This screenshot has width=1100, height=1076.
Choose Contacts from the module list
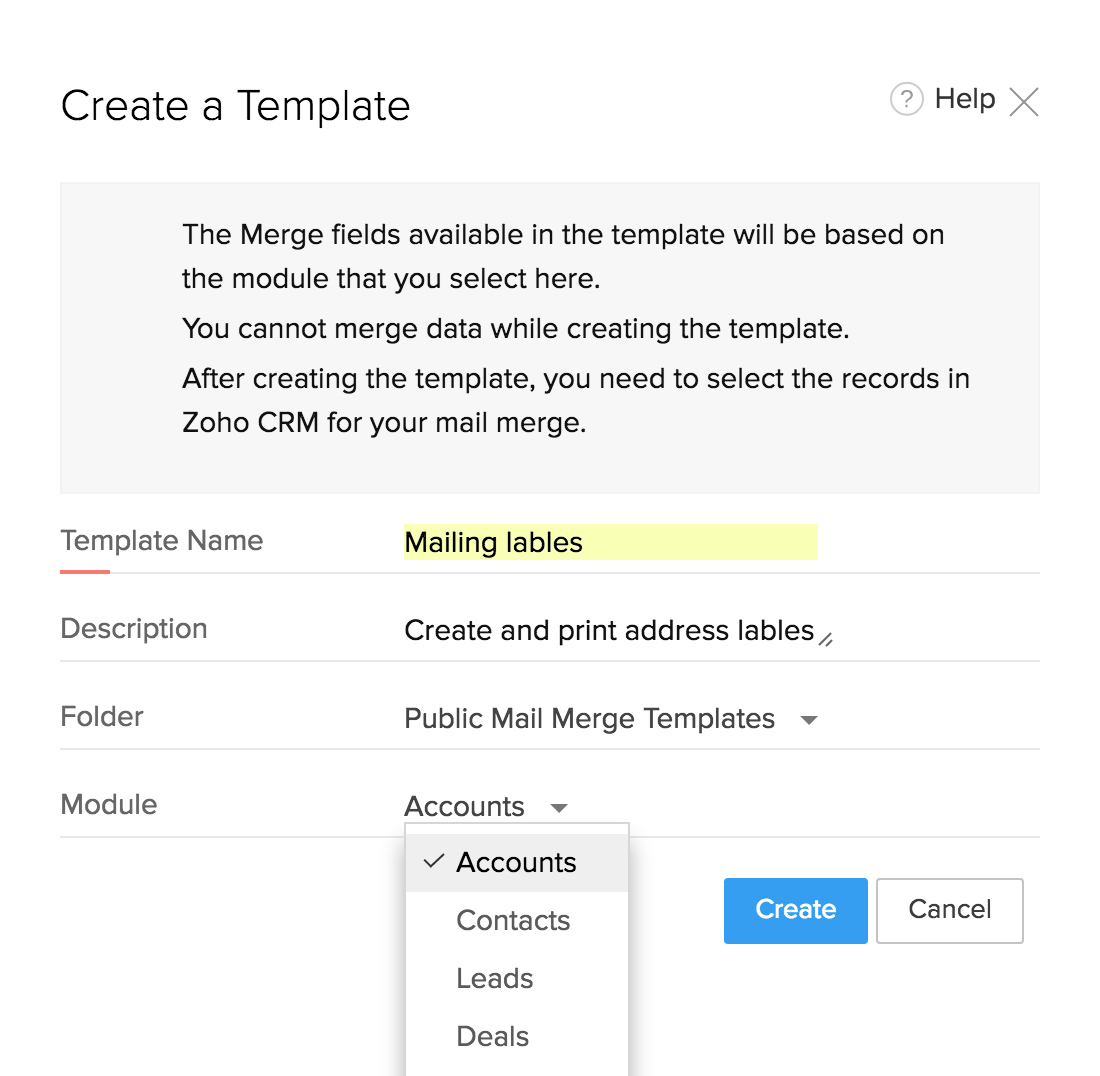513,921
